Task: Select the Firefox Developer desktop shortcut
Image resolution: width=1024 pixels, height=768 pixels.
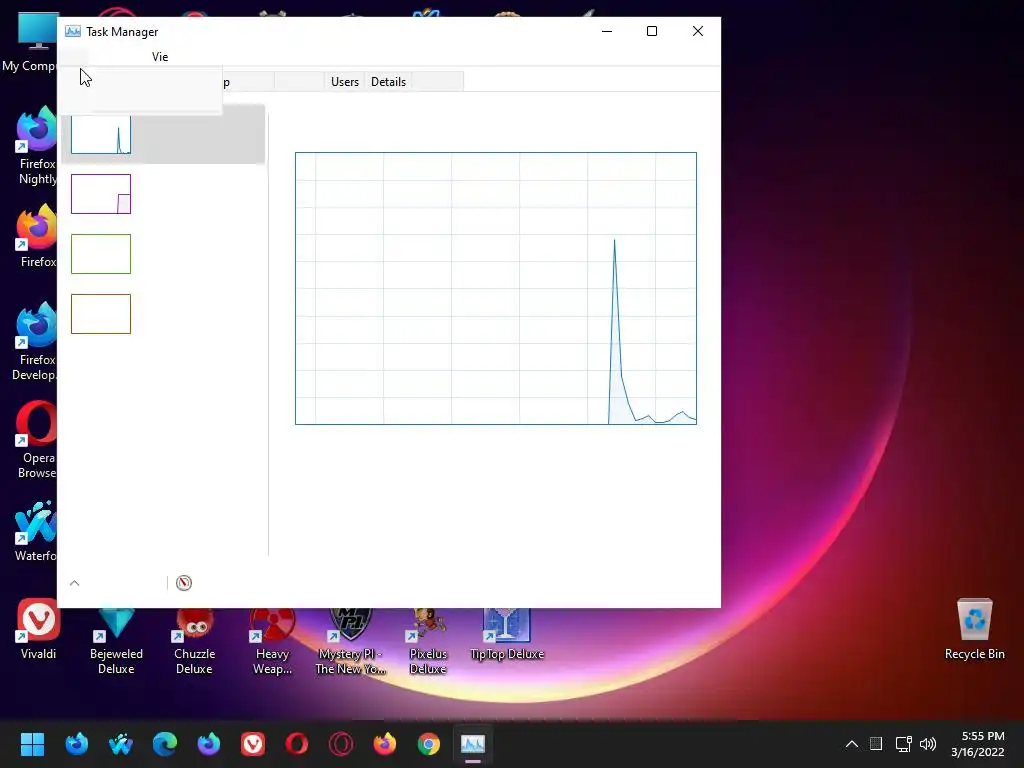Action: coord(35,342)
